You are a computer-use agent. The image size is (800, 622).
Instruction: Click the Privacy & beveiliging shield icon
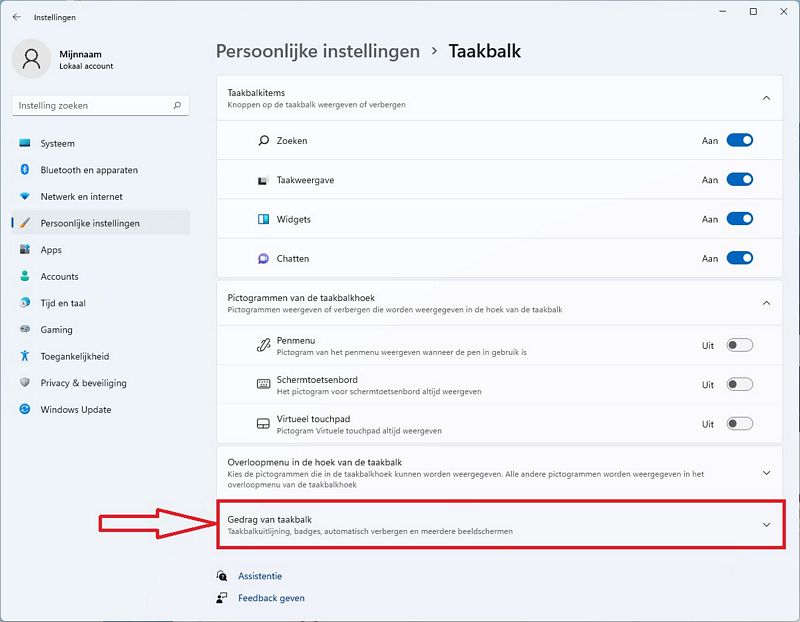click(24, 382)
